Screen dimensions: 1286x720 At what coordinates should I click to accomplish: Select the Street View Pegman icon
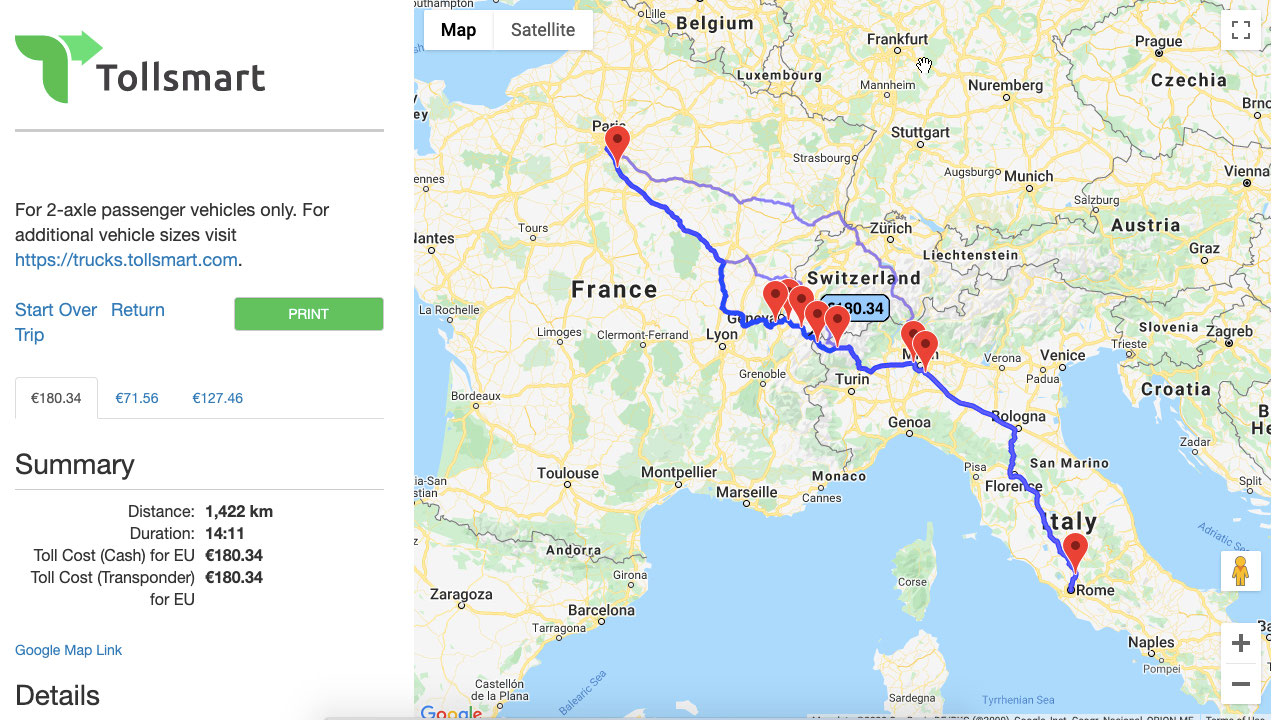[x=1240, y=570]
